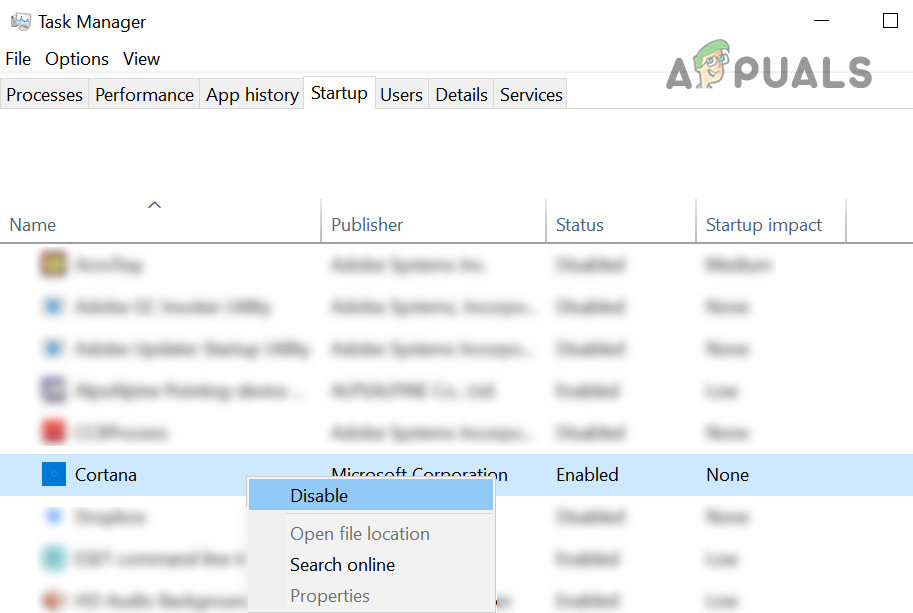Disable Cortana from the context menu
The image size is (913, 613).
point(319,495)
